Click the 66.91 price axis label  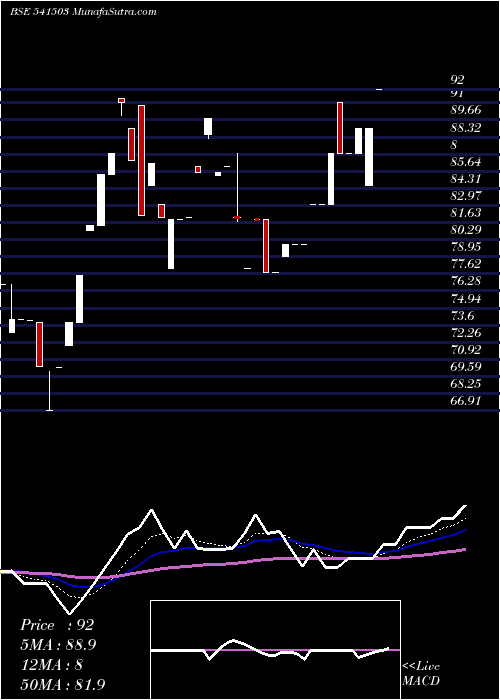pyautogui.click(x=466, y=401)
